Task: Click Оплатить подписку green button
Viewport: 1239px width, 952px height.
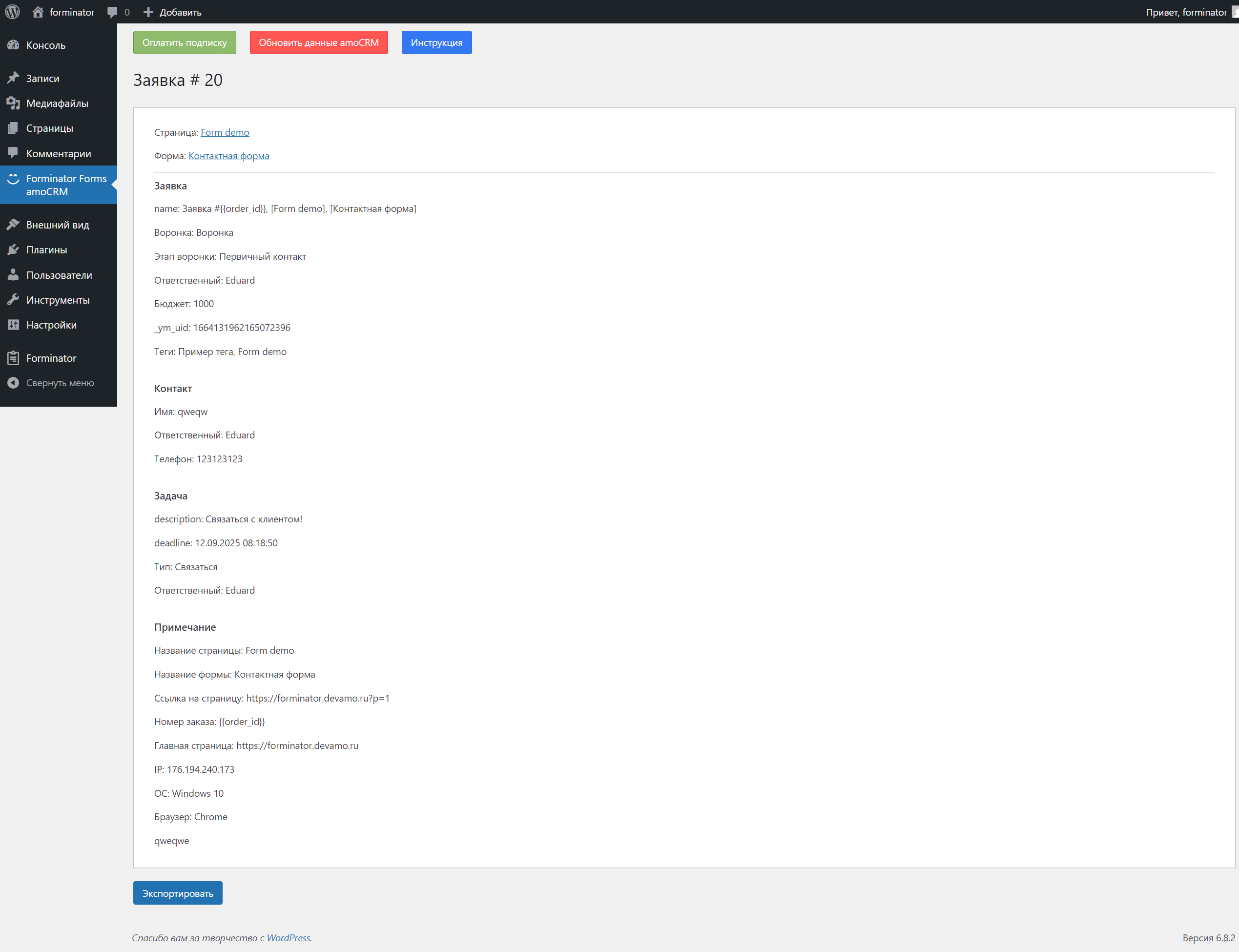Action: [x=185, y=42]
